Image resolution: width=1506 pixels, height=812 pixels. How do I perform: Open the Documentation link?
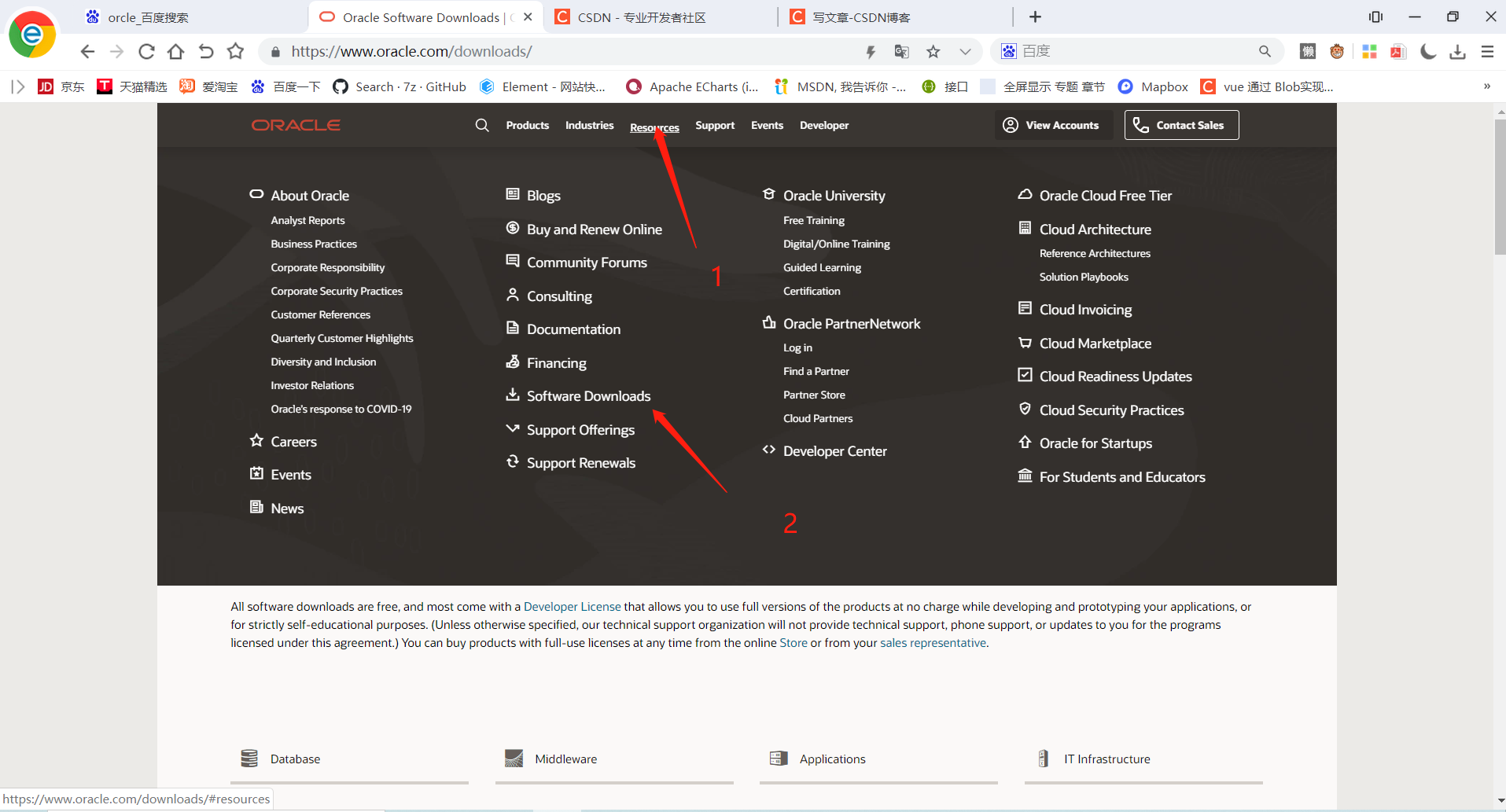[573, 329]
